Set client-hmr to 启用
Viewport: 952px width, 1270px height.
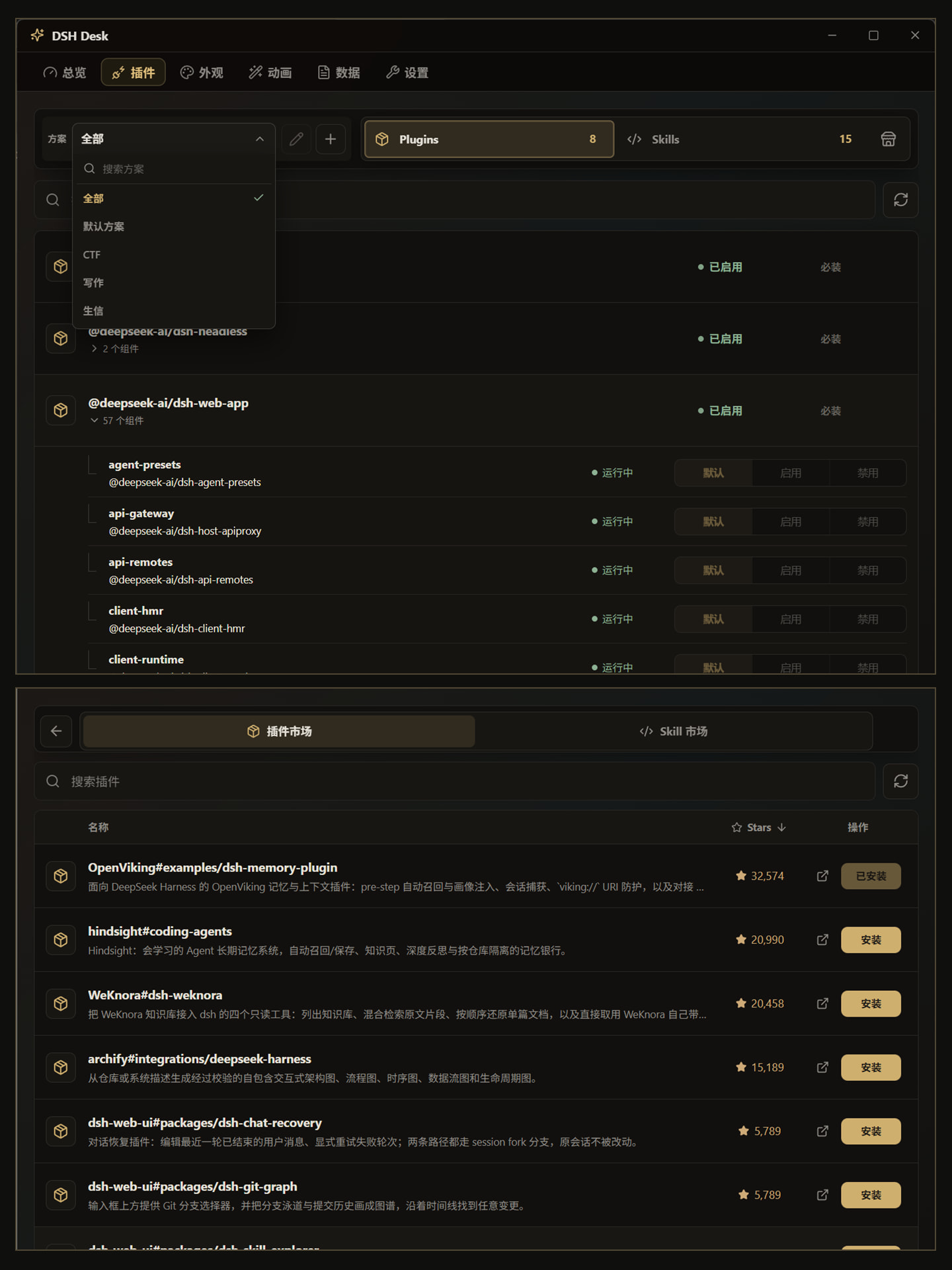pyautogui.click(x=791, y=619)
